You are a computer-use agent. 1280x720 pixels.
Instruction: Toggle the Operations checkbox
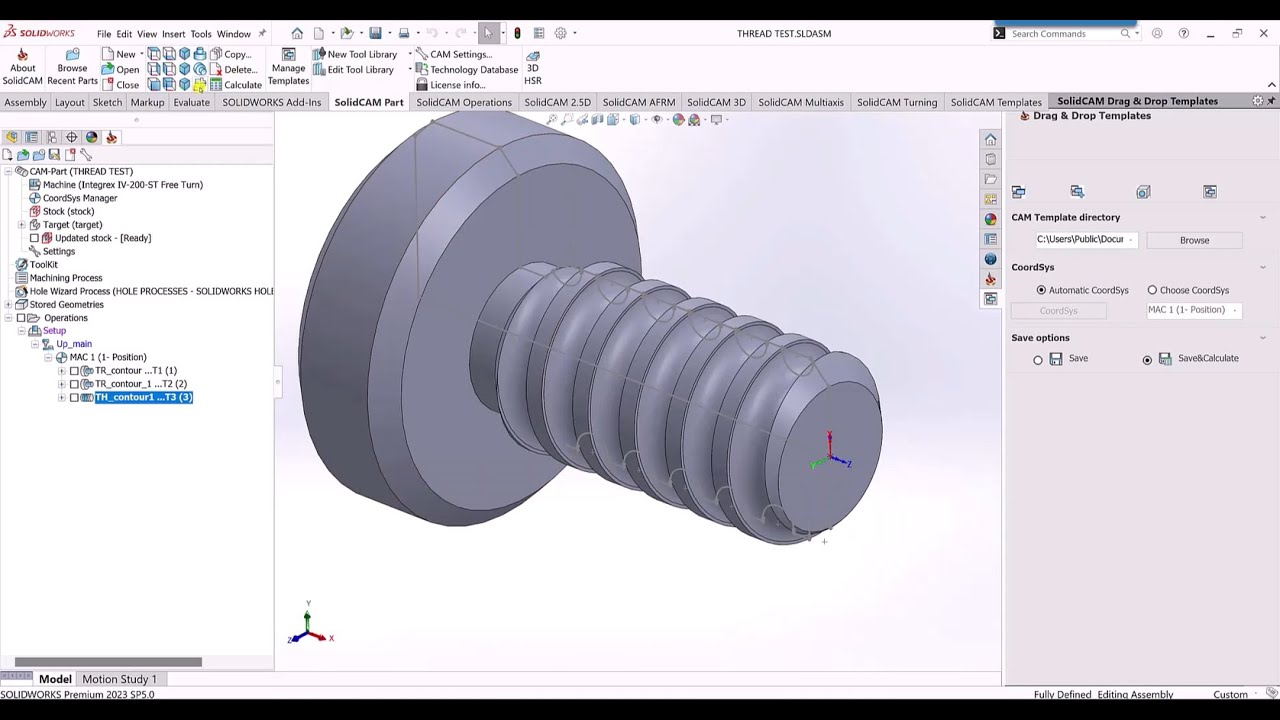click(21, 318)
